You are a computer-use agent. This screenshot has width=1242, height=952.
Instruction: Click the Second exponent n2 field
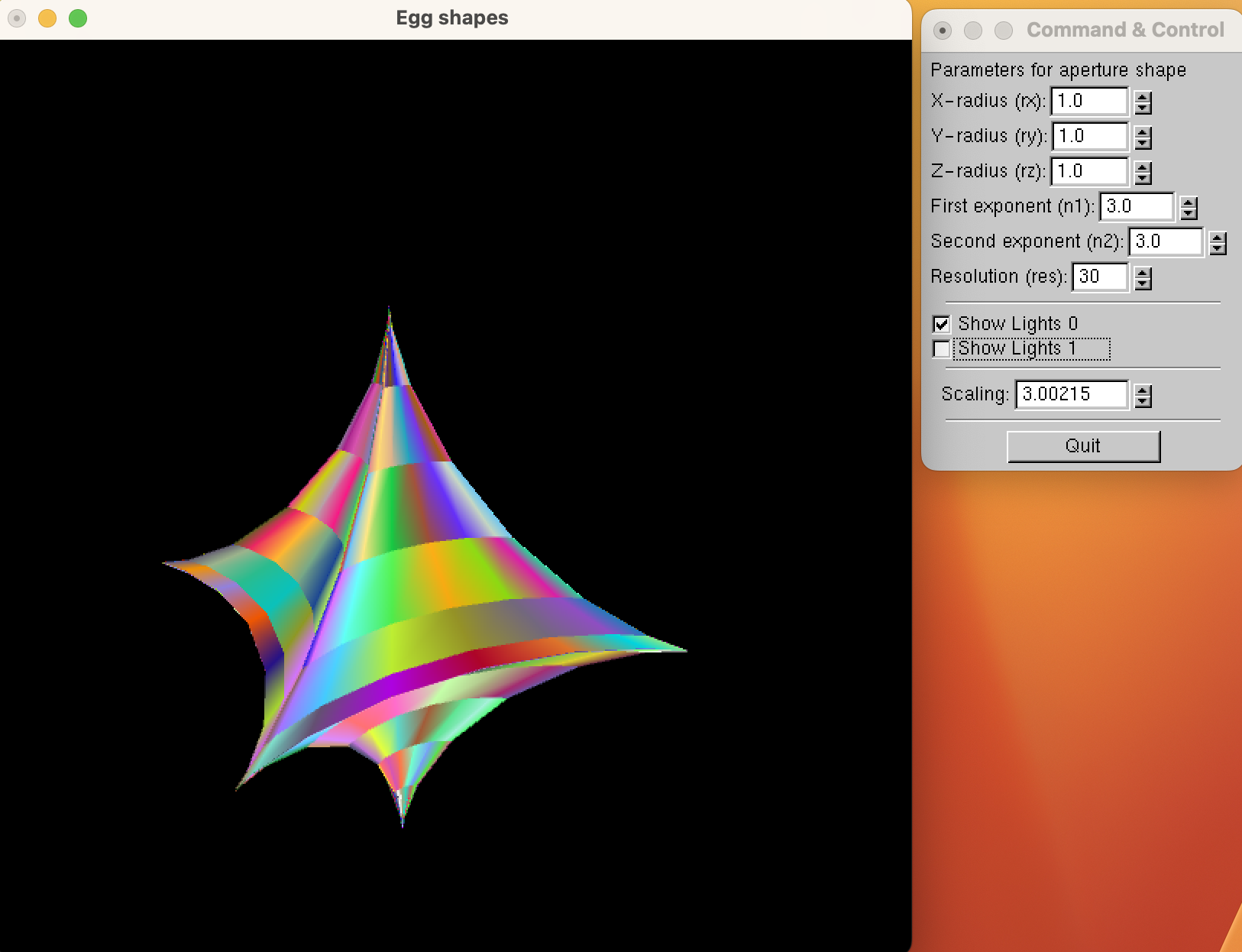(1166, 241)
